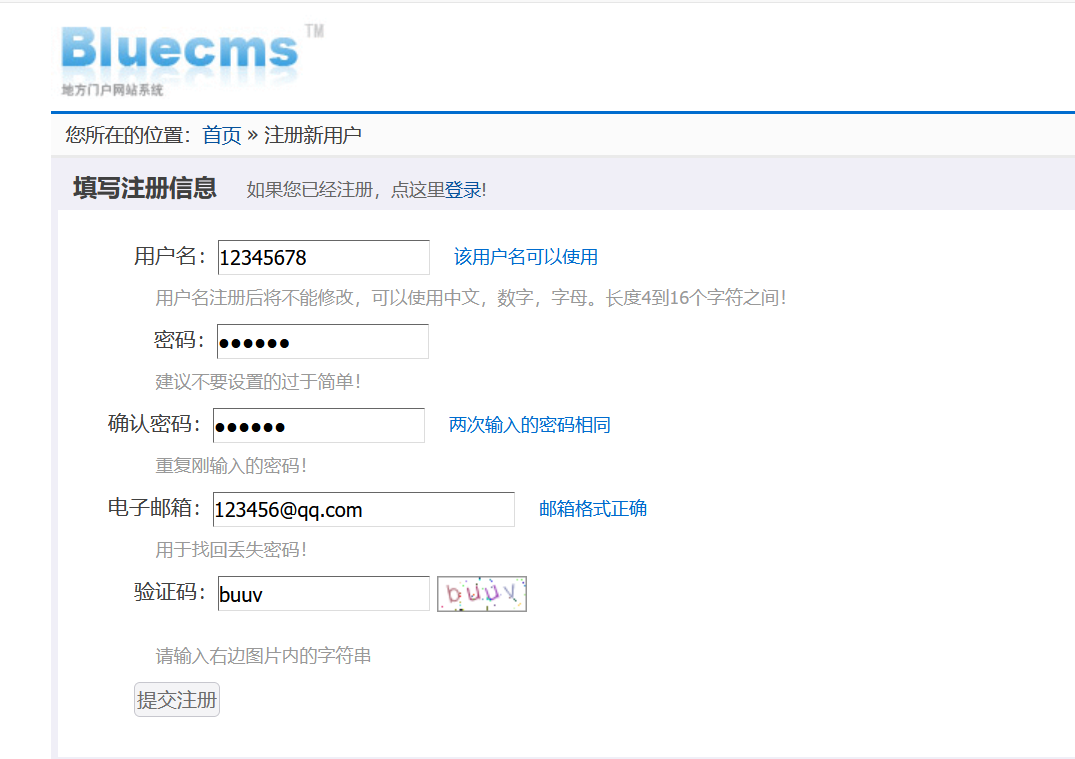
Task: Select the 用户名 username input box
Action: point(322,257)
